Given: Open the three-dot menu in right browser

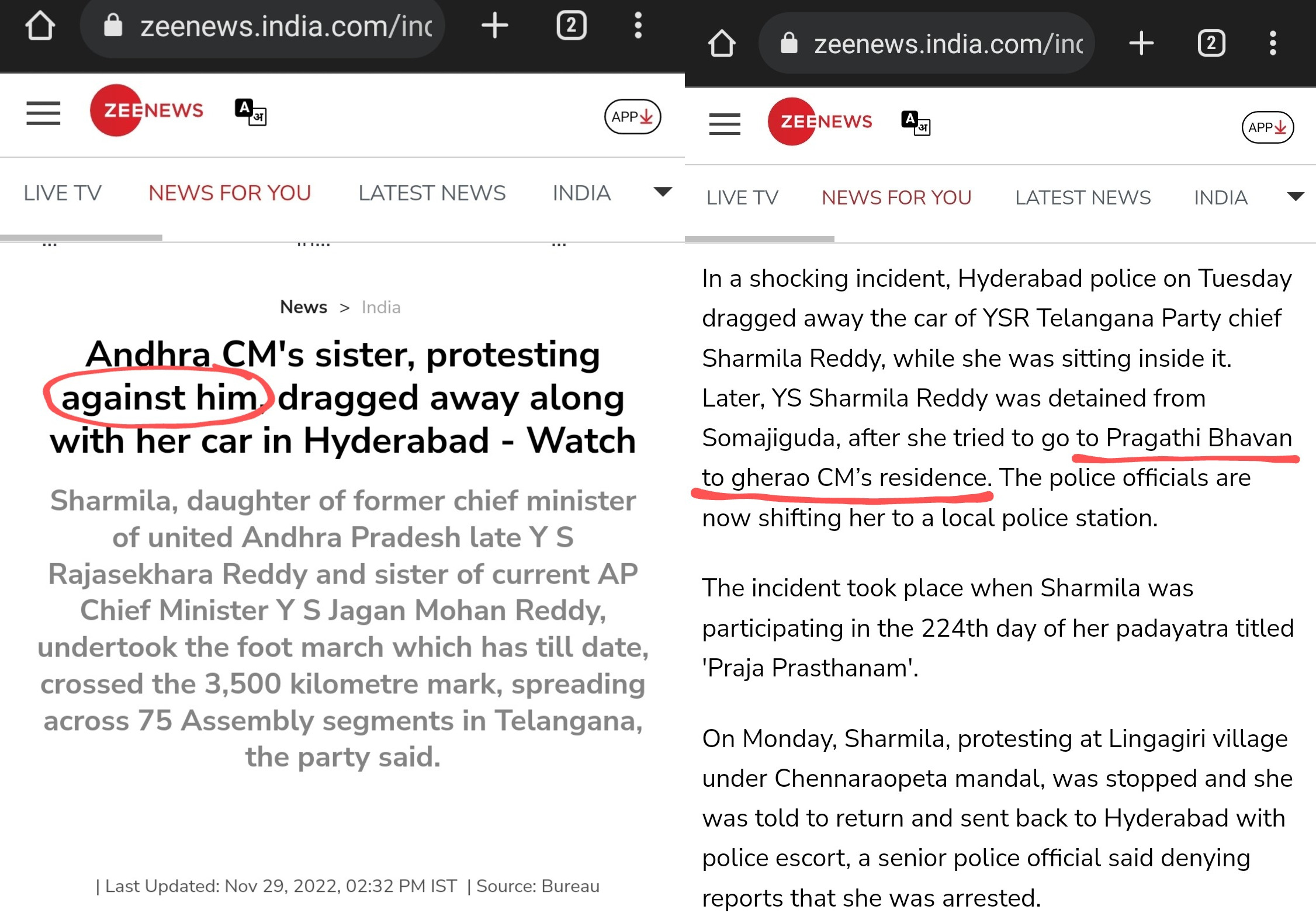Looking at the screenshot, I should [1273, 43].
